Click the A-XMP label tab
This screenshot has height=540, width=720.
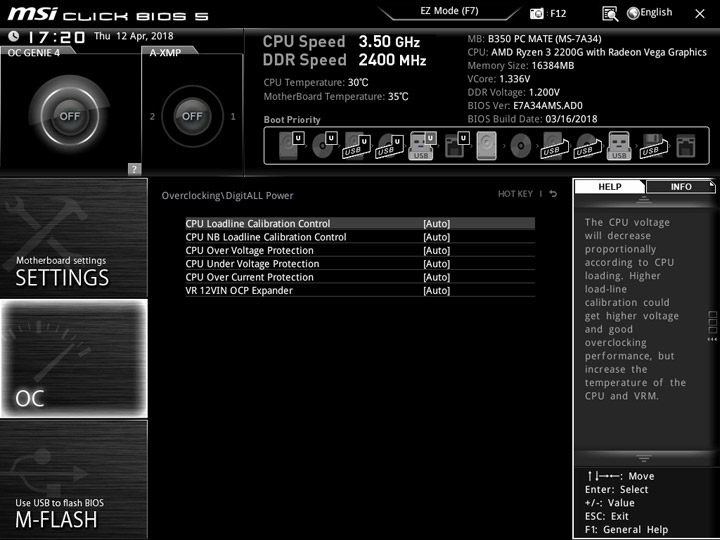pyautogui.click(x=165, y=53)
